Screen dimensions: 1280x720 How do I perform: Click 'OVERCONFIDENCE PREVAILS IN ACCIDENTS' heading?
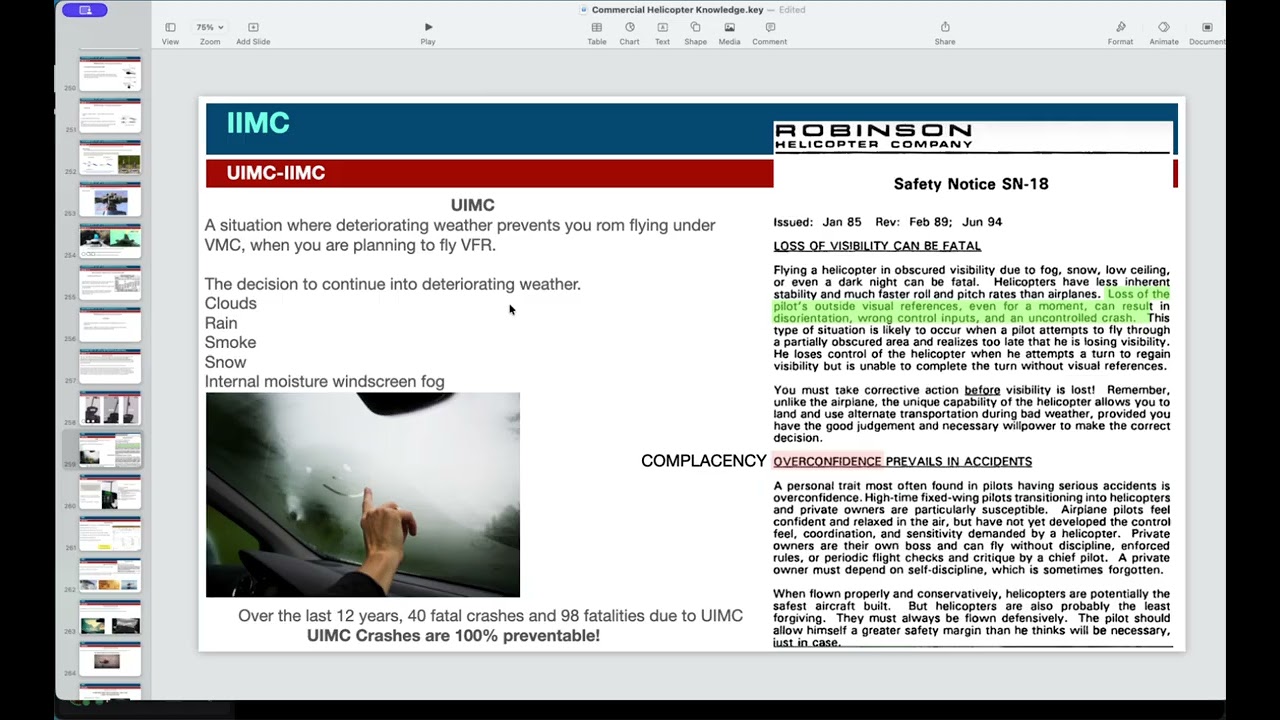pos(902,462)
